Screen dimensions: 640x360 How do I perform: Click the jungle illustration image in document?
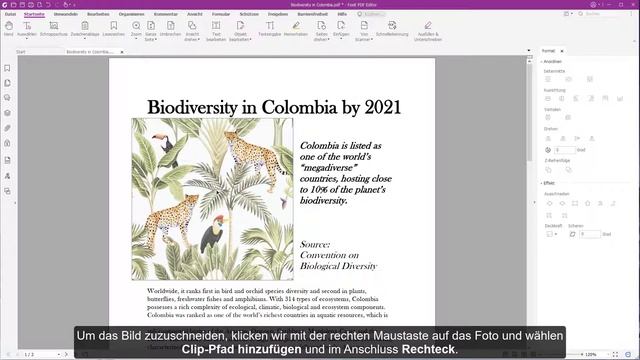tap(212, 199)
